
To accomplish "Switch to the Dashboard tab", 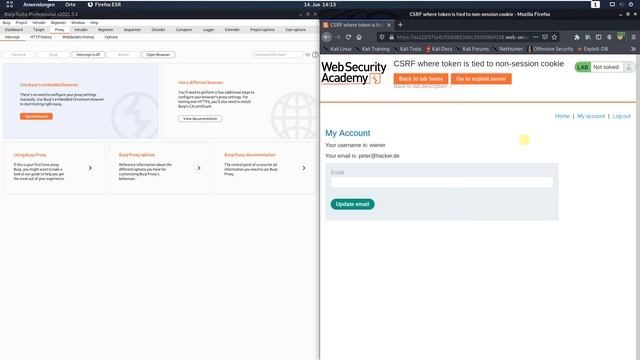I will (14, 30).
